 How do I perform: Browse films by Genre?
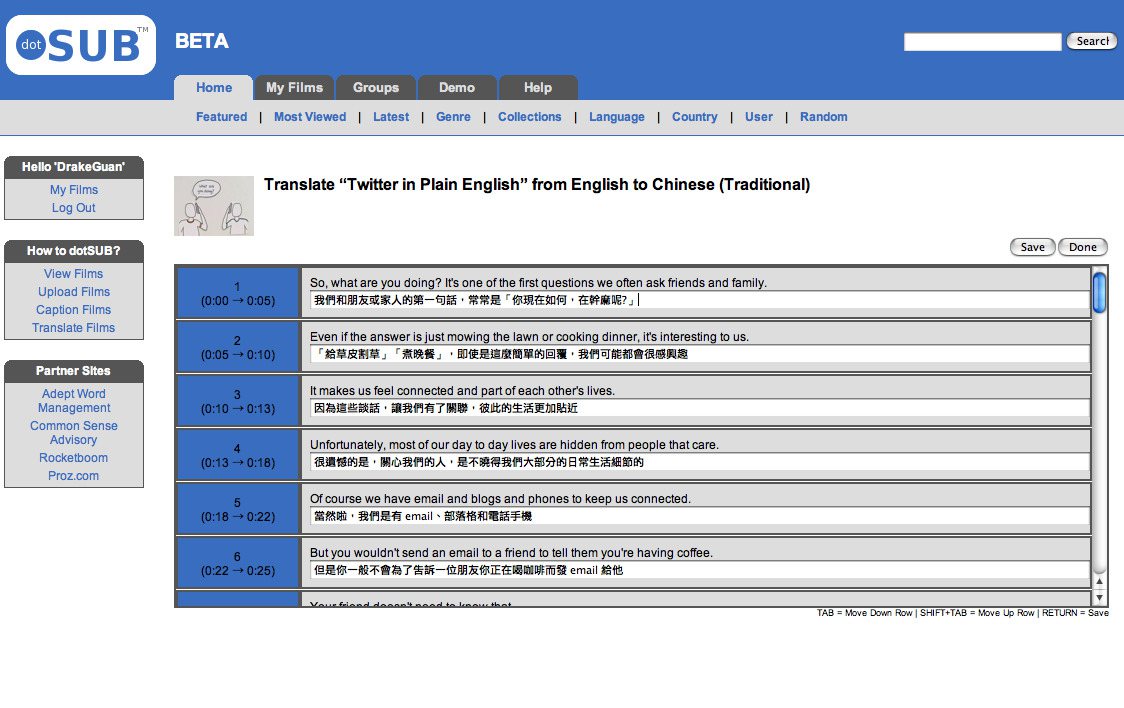[x=453, y=117]
